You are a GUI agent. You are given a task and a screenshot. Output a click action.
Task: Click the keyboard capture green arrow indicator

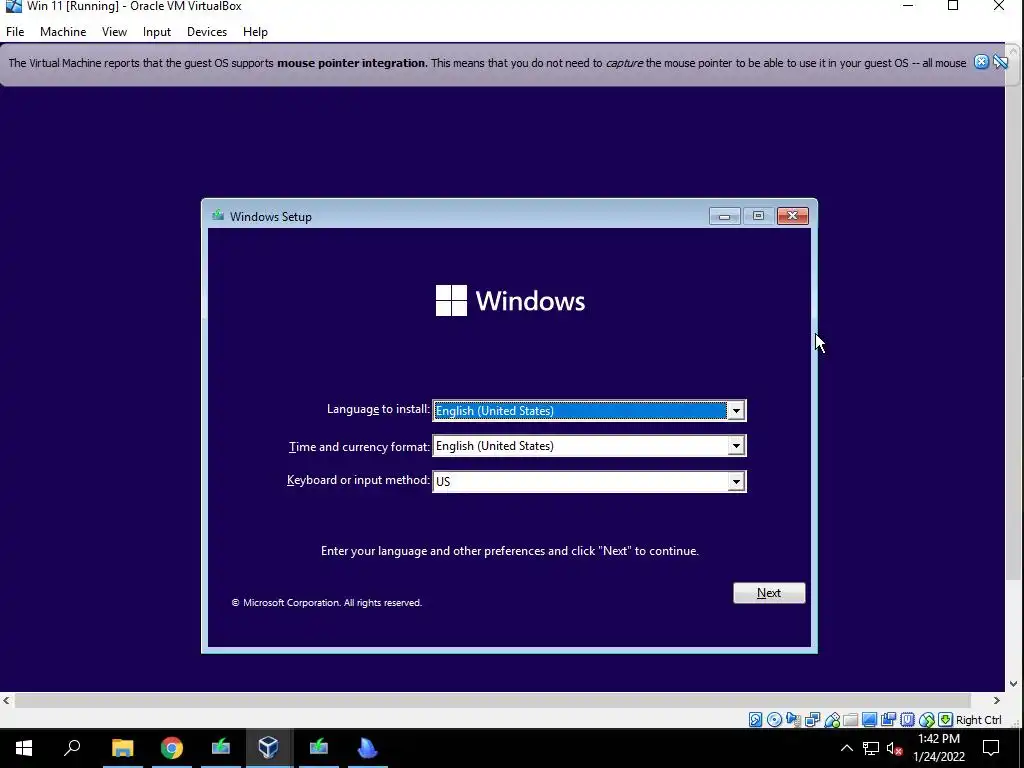[945, 720]
